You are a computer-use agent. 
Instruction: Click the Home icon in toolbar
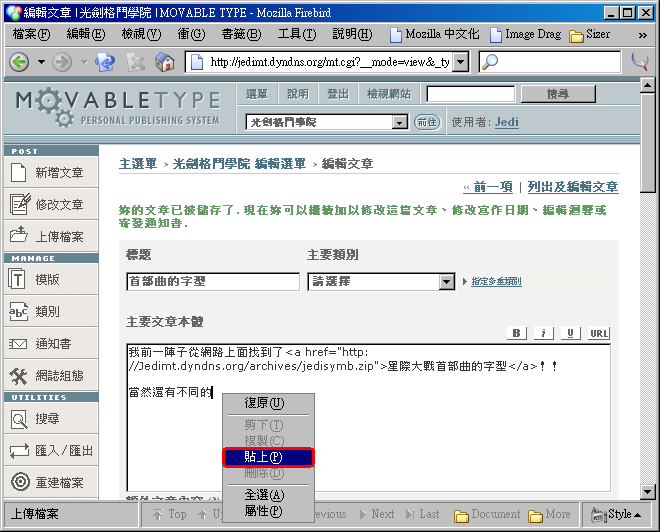165,62
